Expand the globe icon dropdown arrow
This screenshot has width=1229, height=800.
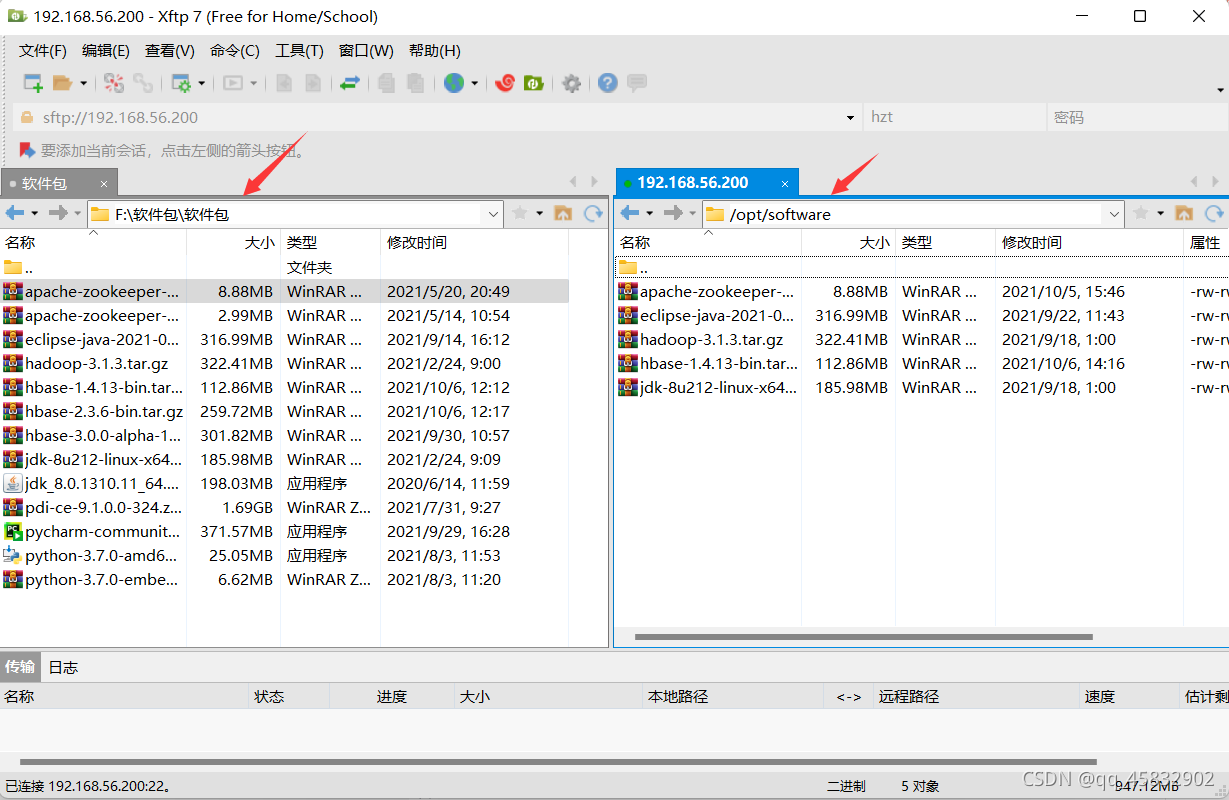click(474, 84)
